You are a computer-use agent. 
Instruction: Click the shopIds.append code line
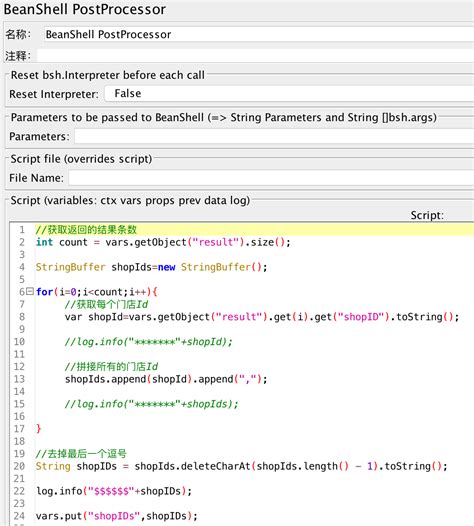(x=166, y=379)
